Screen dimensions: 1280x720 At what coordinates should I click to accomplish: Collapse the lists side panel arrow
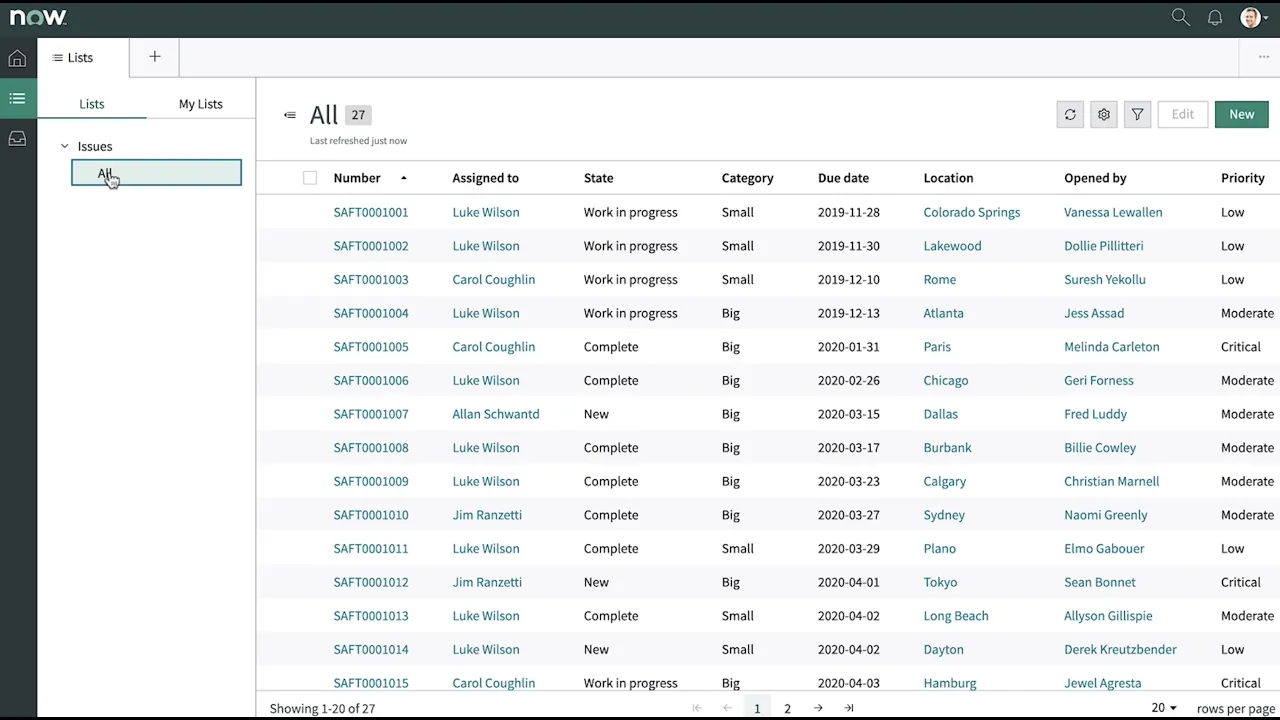(289, 114)
